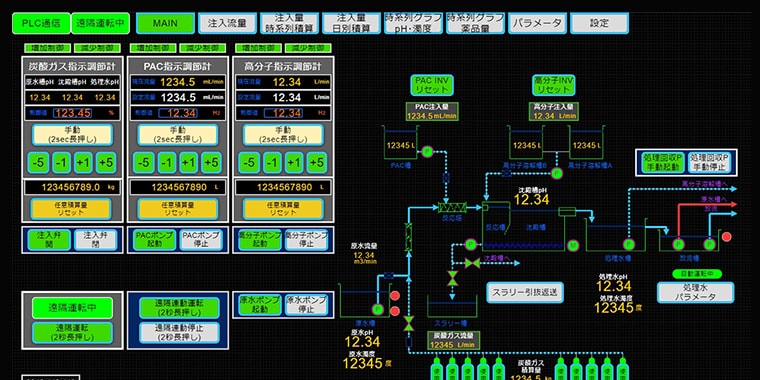This screenshot has width=760, height=380.
Task: Toggle 手動 mode in the 炭酸ガス指示調節計 panel
Action: click(x=72, y=135)
